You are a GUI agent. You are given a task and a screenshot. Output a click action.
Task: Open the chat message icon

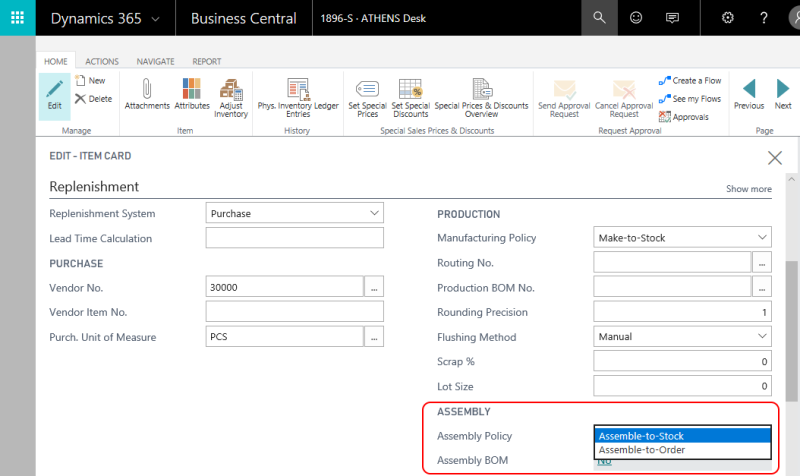[x=672, y=18]
